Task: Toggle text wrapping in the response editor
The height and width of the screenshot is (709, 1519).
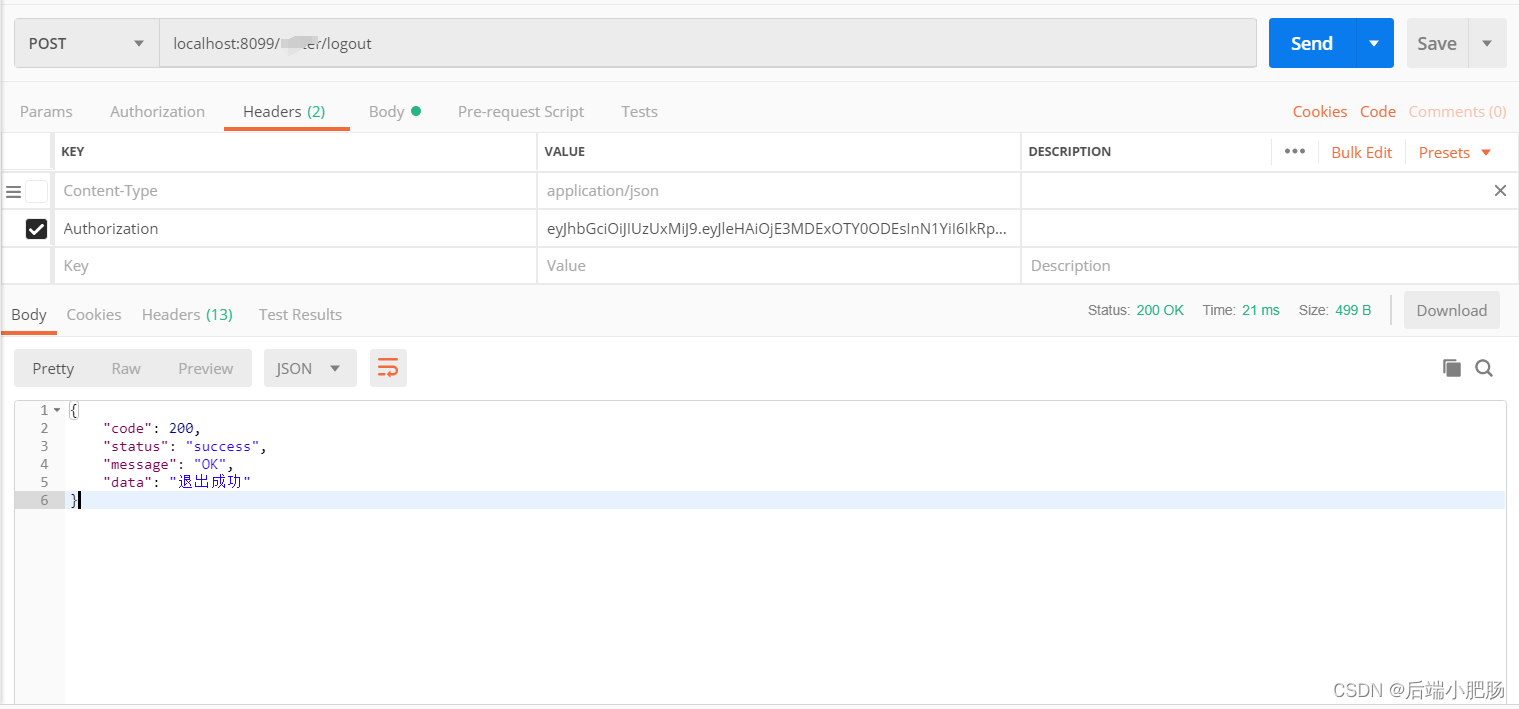Action: (x=388, y=367)
